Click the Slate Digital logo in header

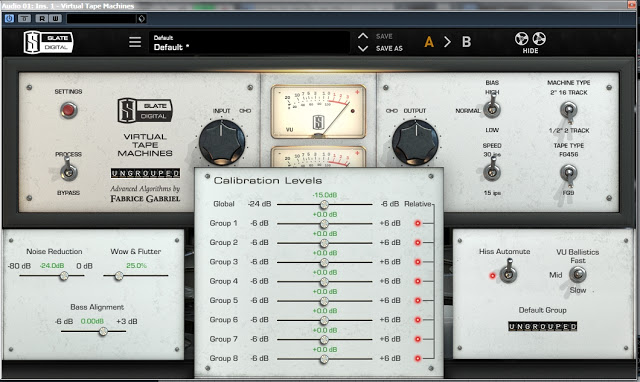48,42
